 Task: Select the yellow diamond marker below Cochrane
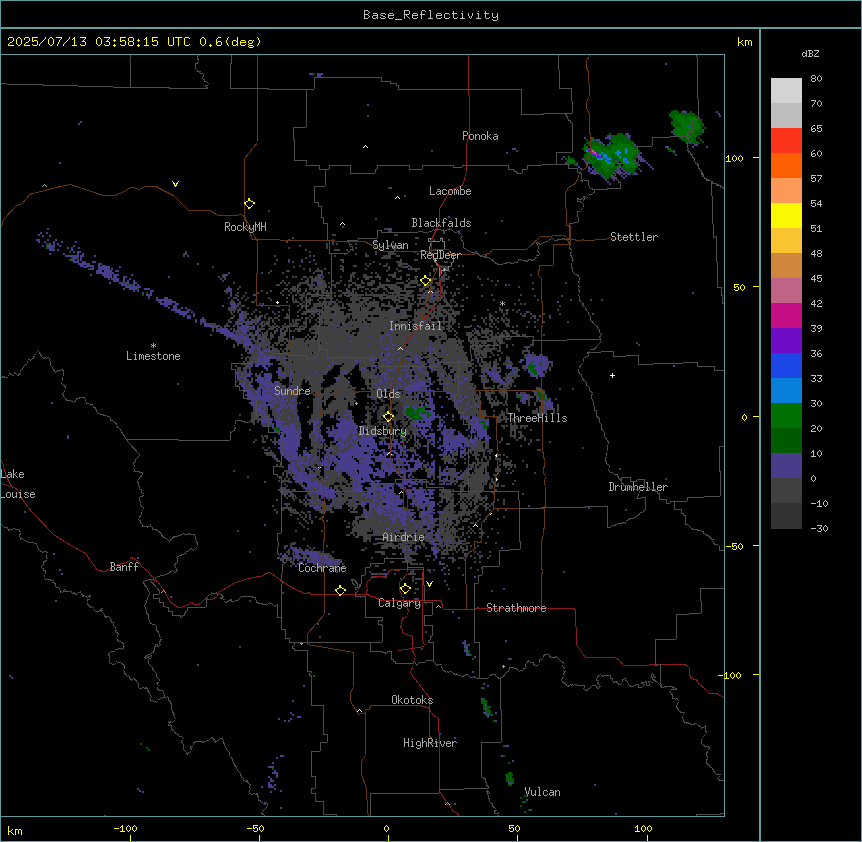tap(340, 590)
